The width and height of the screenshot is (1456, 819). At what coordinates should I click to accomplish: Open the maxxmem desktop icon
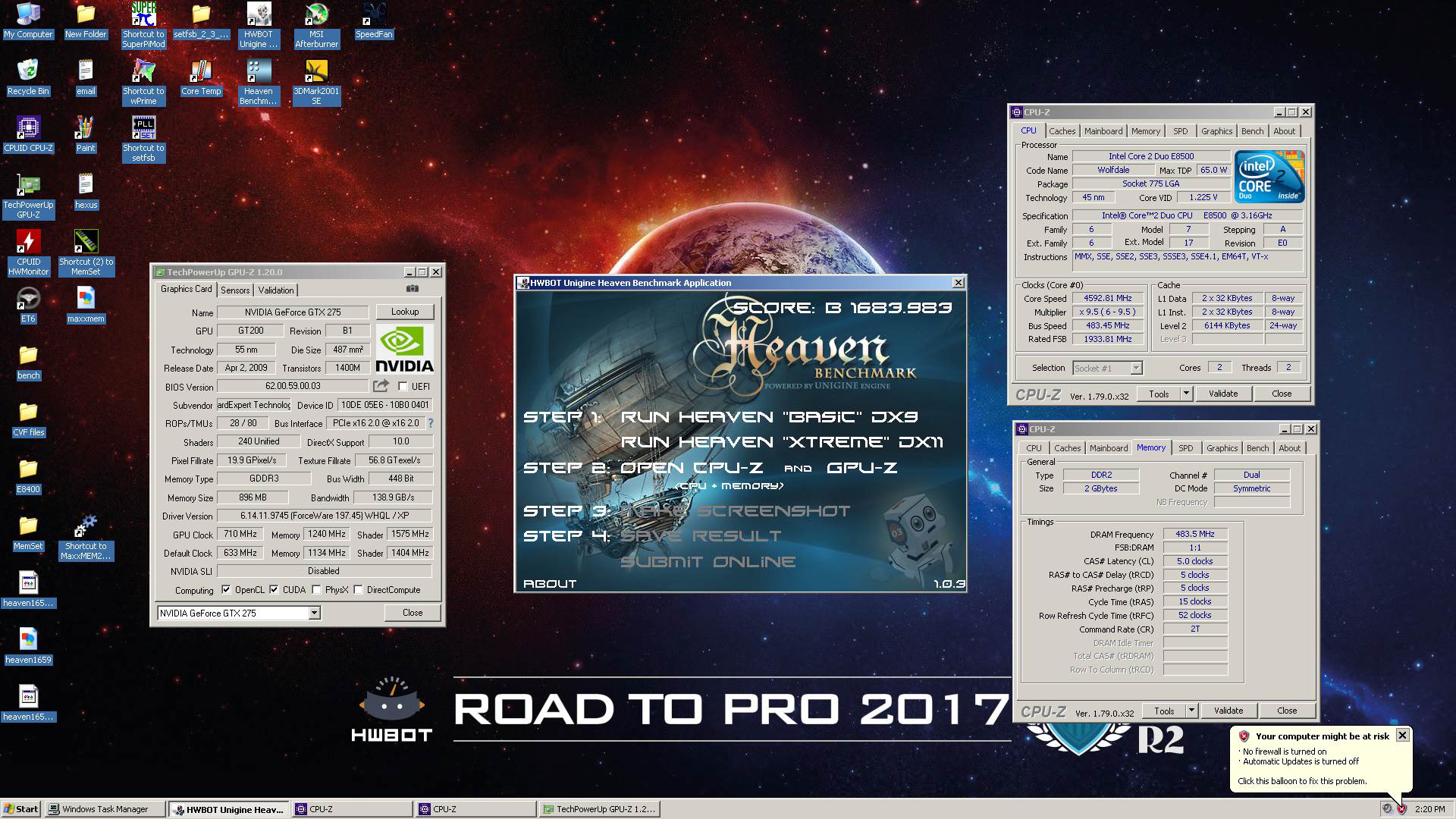[x=86, y=305]
